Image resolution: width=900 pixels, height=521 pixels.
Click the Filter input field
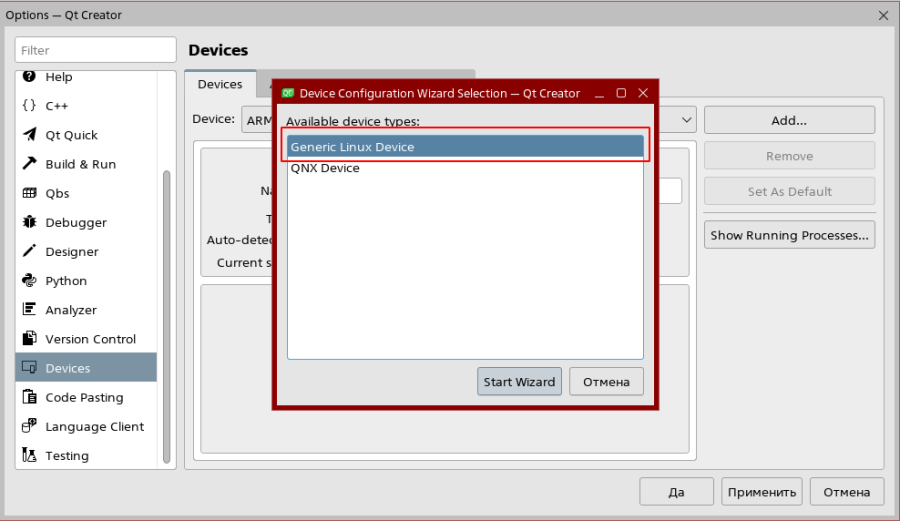pos(96,50)
